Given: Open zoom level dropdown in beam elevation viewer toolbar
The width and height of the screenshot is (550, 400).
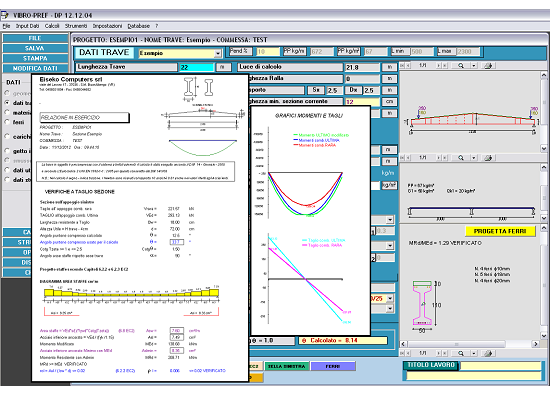Looking at the screenshot, I should (x=474, y=66).
